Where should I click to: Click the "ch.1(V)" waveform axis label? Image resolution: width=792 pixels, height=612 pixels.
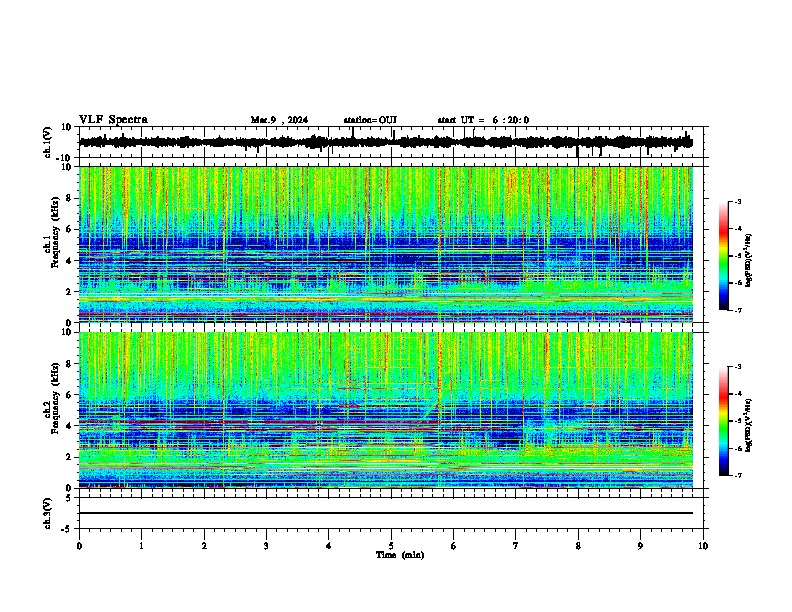point(48,142)
